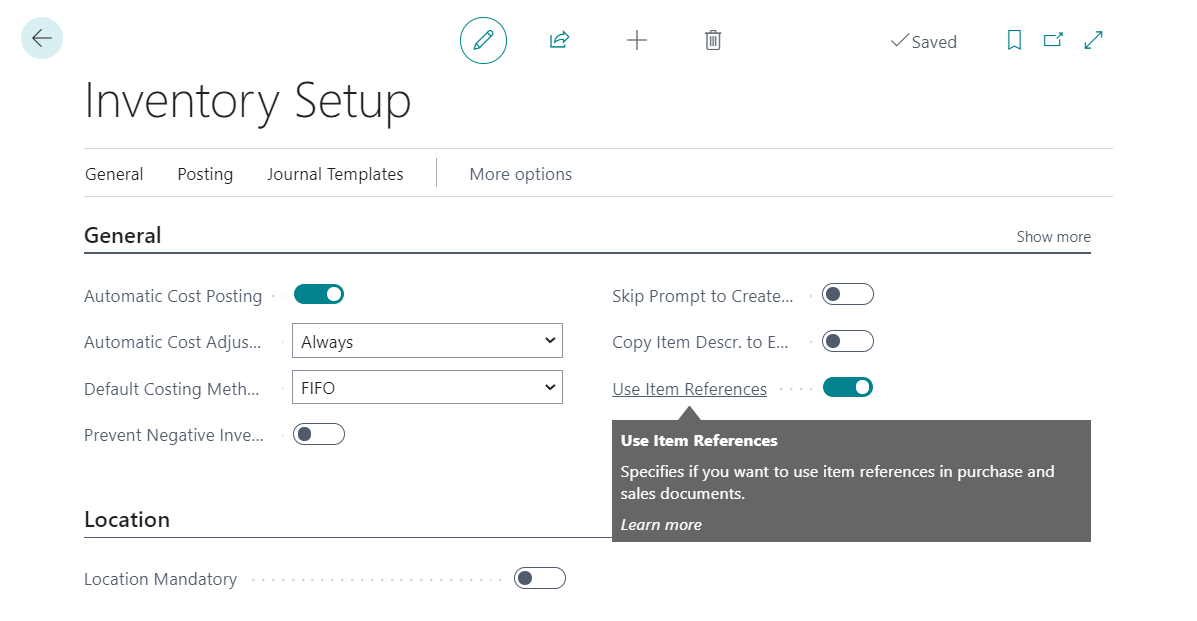The image size is (1197, 621).
Task: Open Default Costing Method FIFO dropdown
Action: pos(428,387)
